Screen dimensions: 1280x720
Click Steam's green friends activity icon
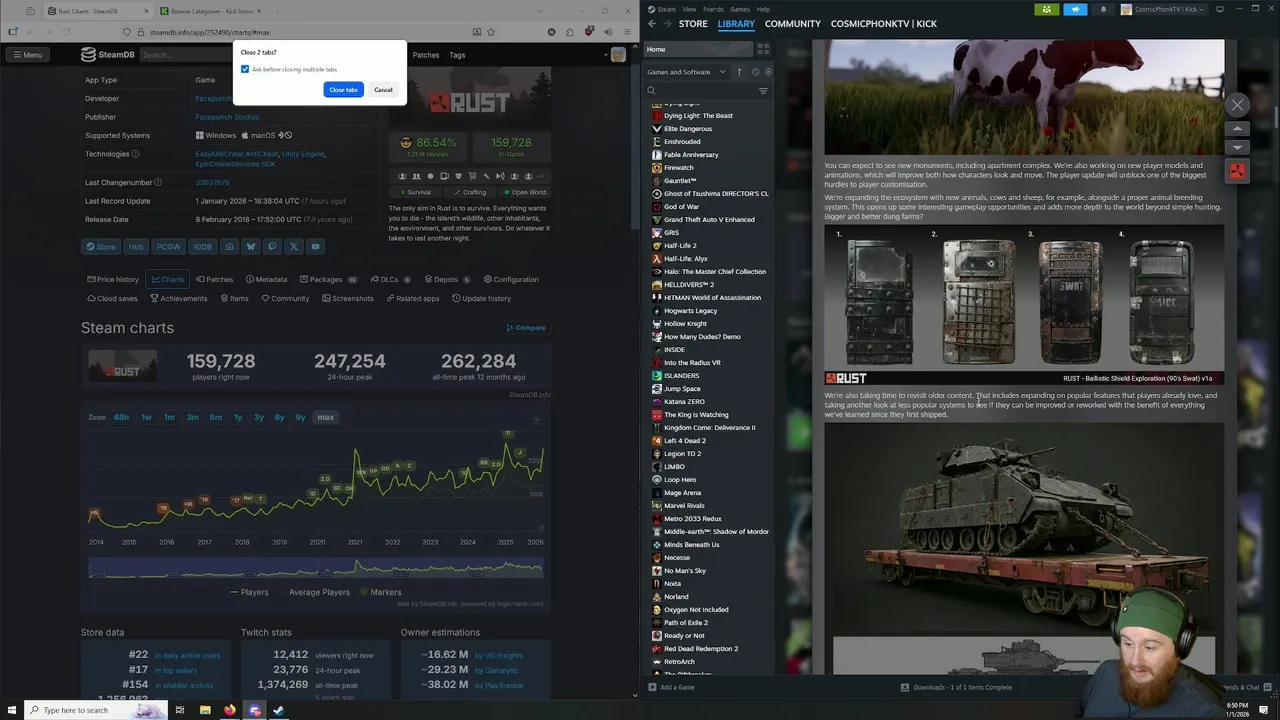(x=1047, y=9)
